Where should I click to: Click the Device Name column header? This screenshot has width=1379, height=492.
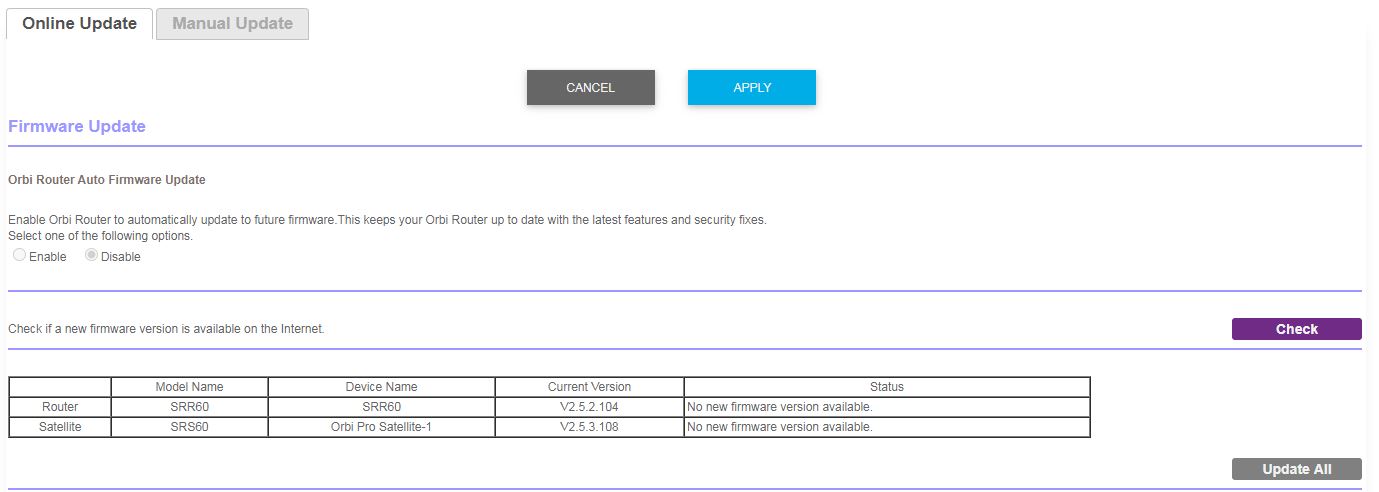[382, 387]
